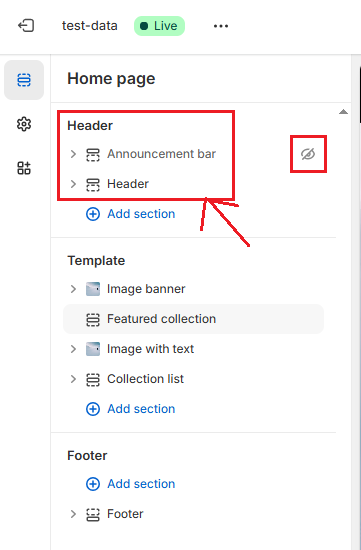
Task: Open the three-dot more actions menu
Action: 221,26
